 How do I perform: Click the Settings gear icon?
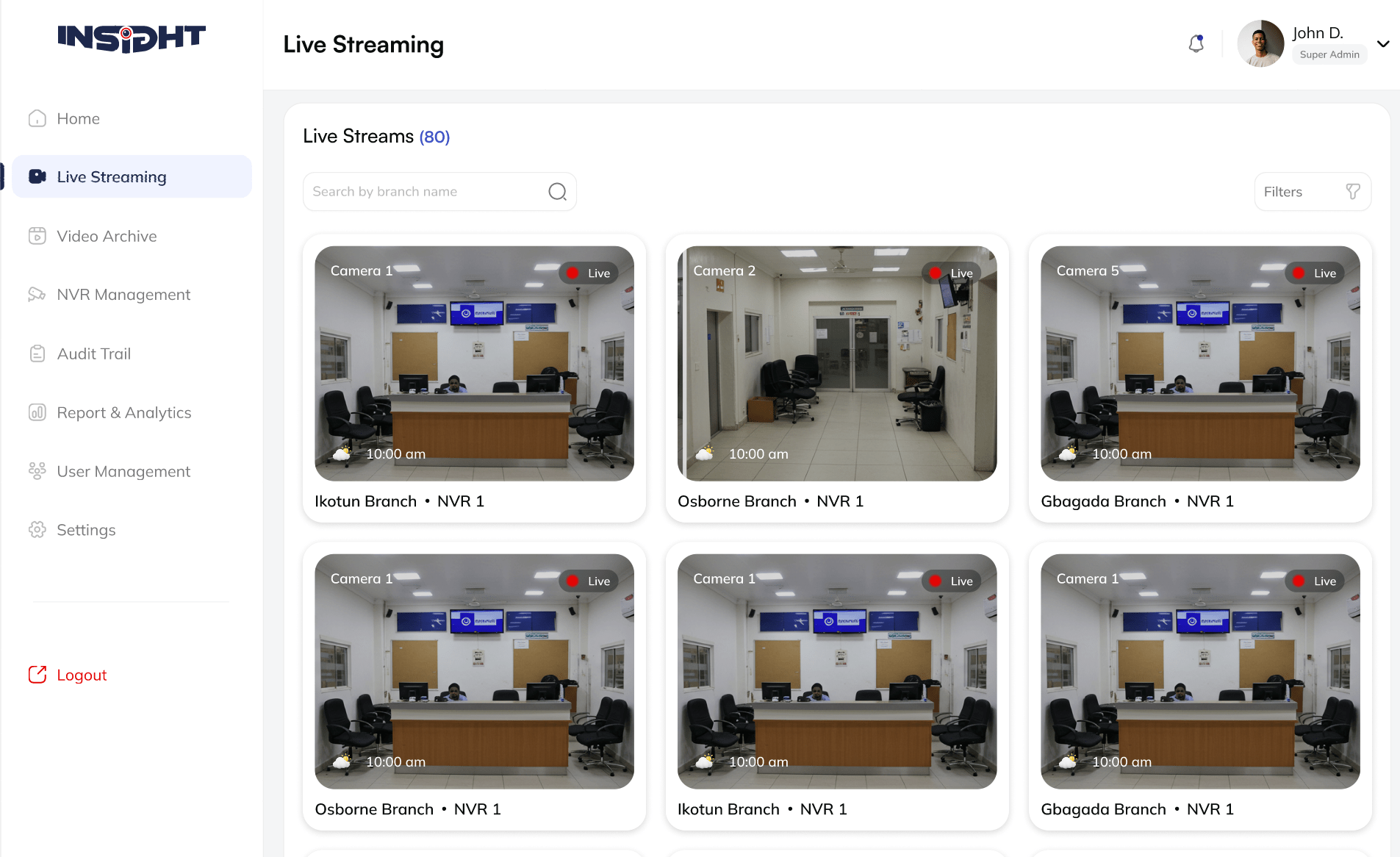[37, 530]
